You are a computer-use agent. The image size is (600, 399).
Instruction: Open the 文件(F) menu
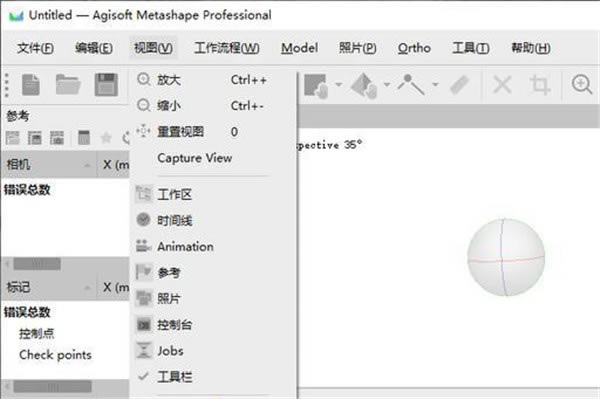pos(35,48)
